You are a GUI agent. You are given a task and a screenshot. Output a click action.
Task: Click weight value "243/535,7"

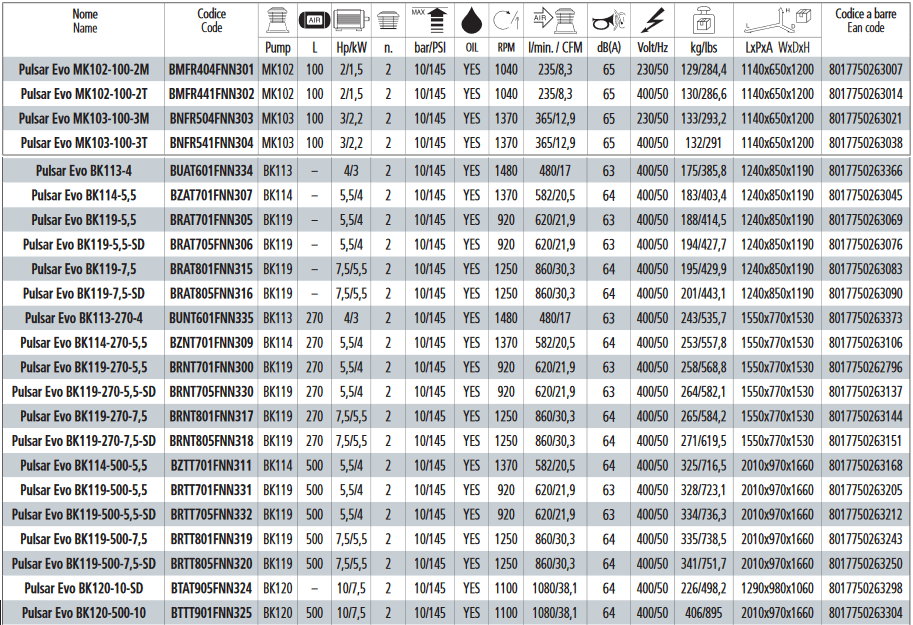pyautogui.click(x=703, y=319)
